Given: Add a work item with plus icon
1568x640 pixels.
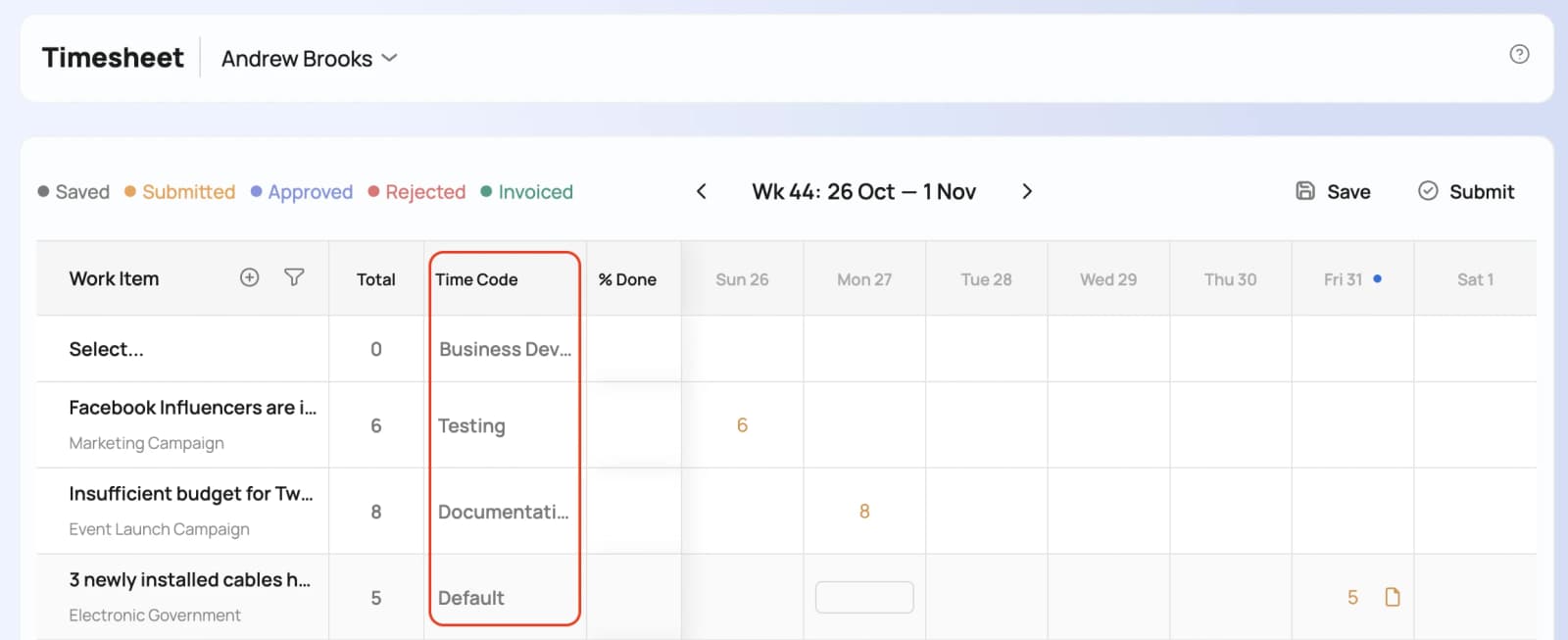Looking at the screenshot, I should coord(250,277).
